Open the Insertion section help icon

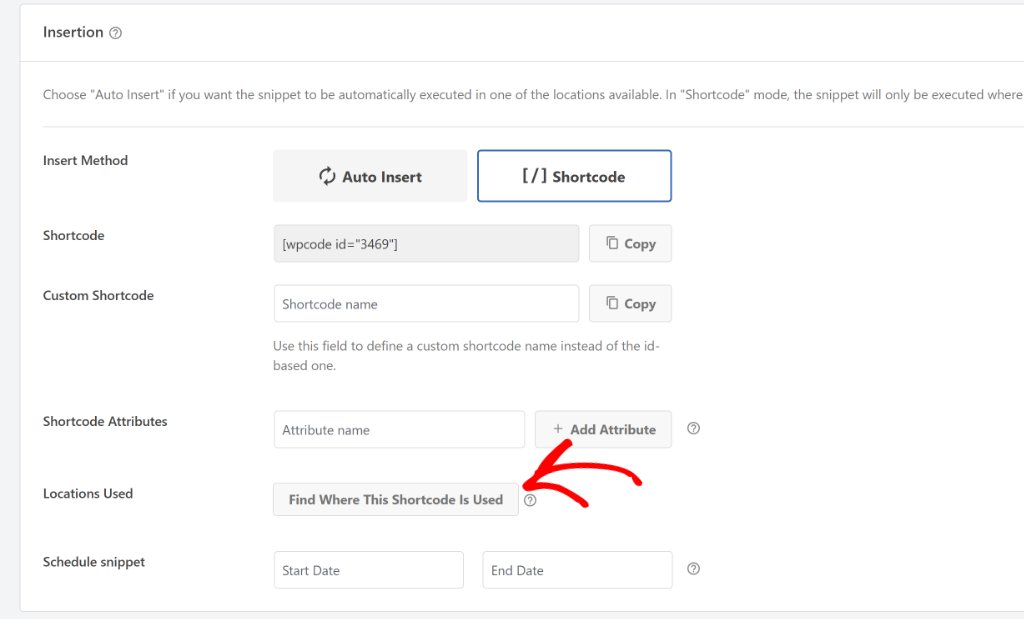pos(116,33)
